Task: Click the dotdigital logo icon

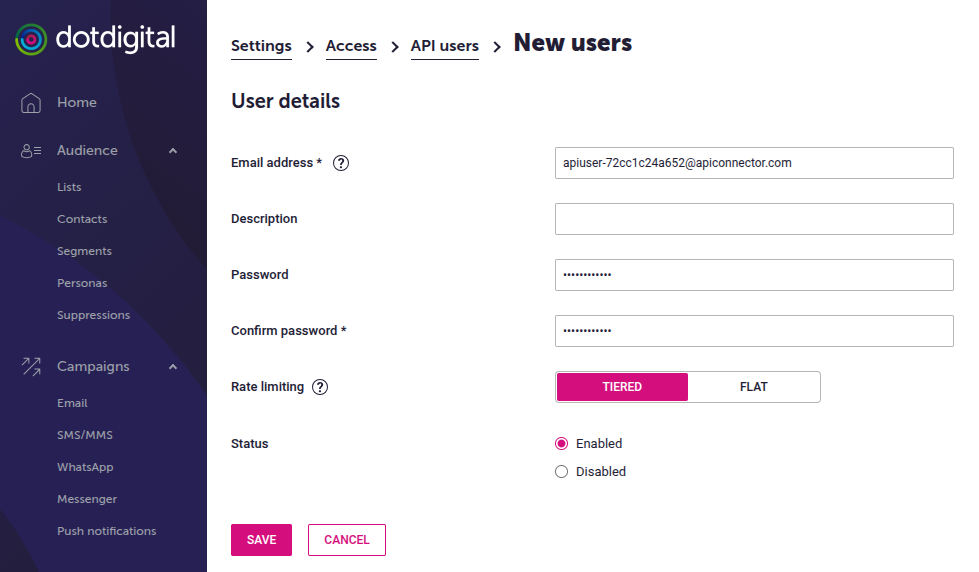Action: [31, 39]
